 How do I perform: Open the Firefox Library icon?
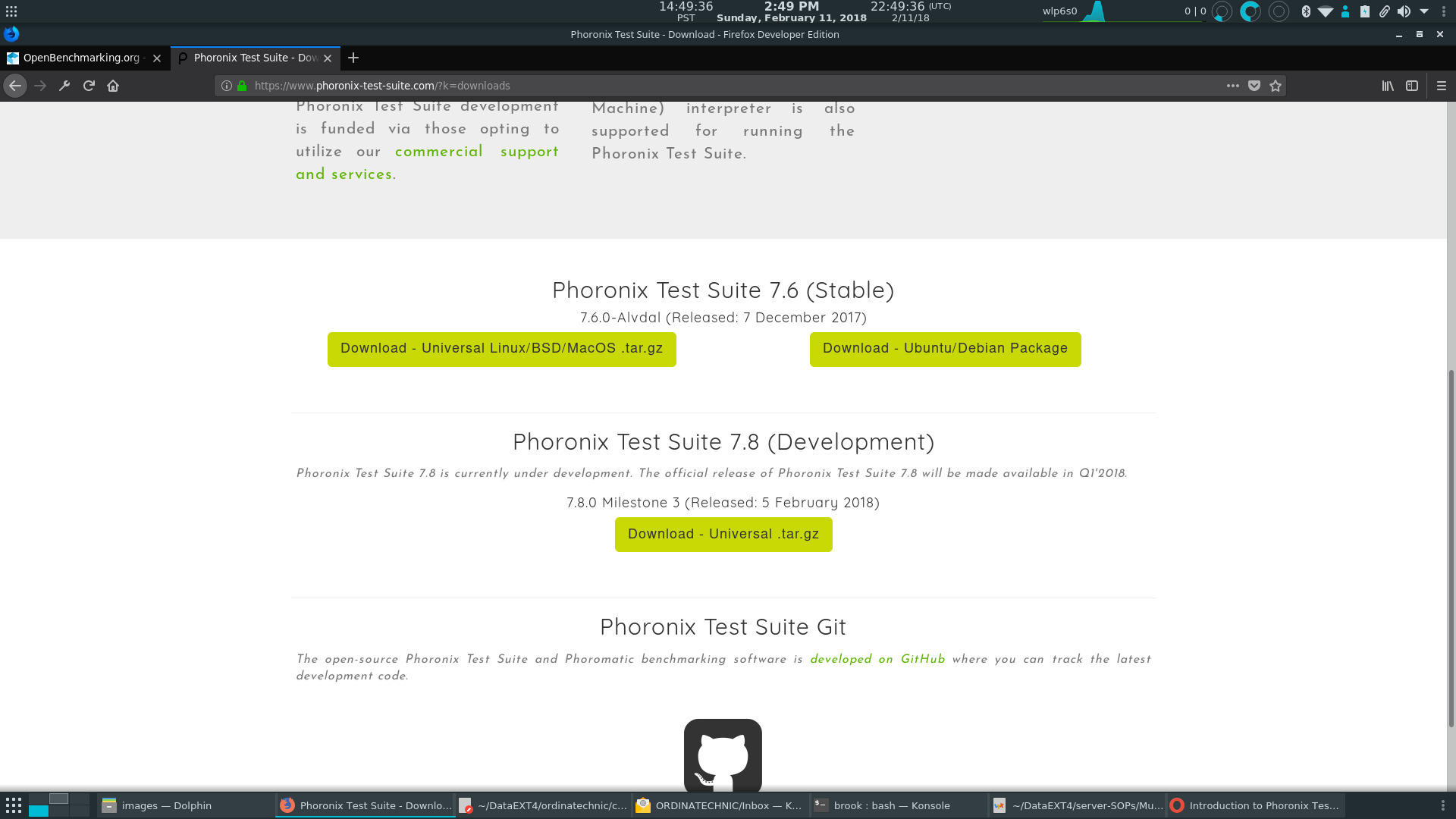tap(1388, 86)
